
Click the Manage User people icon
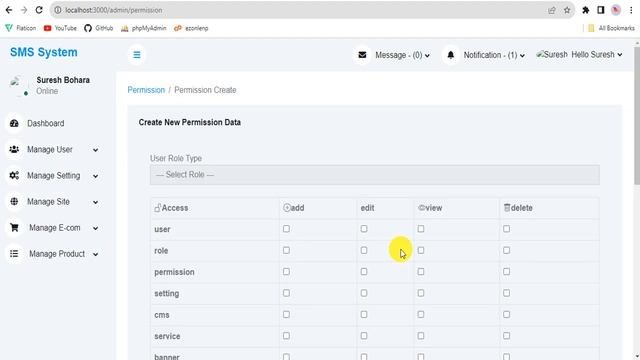(x=14, y=149)
